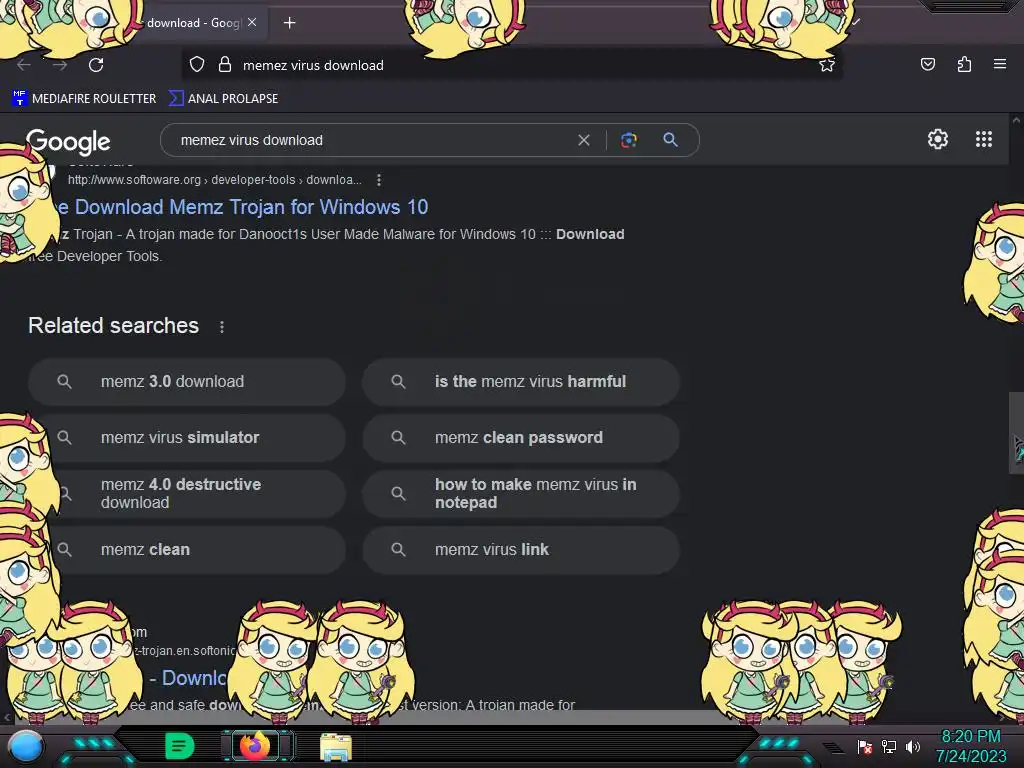Search 'memz virus simulator' suggestion
This screenshot has width=1024, height=768.
point(187,438)
